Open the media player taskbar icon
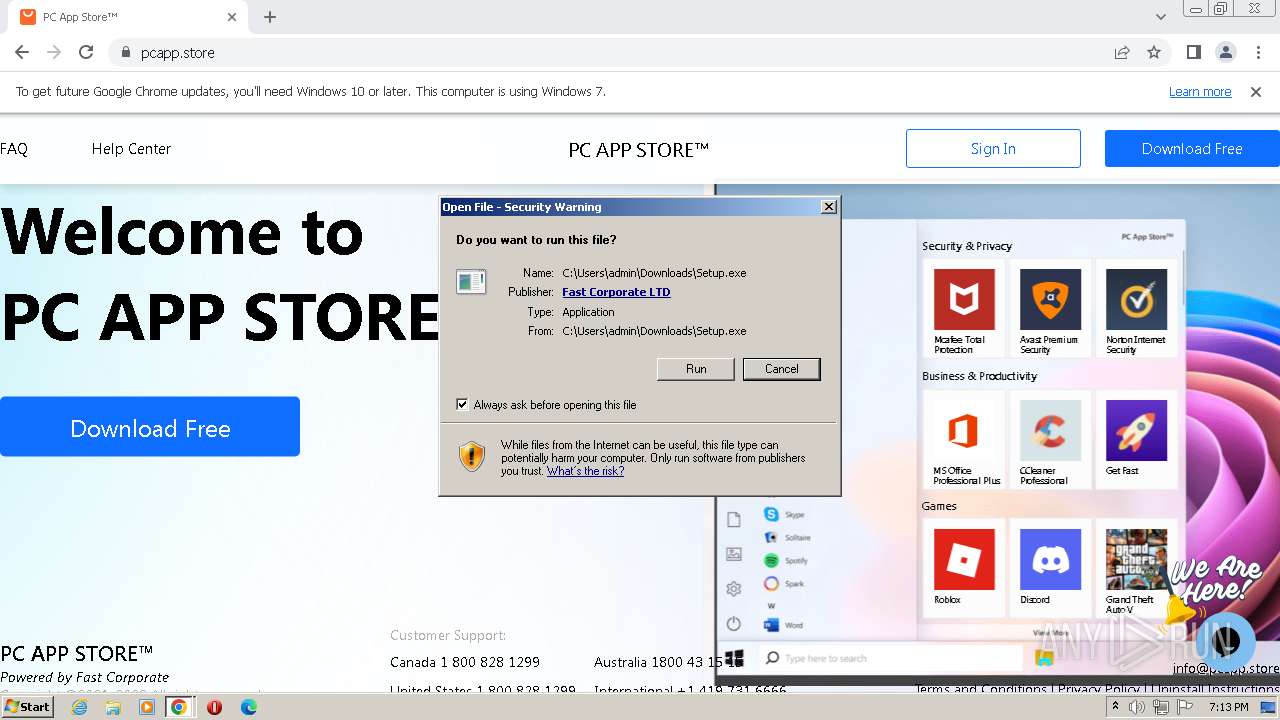Image resolution: width=1280 pixels, height=720 pixels. tap(147, 707)
